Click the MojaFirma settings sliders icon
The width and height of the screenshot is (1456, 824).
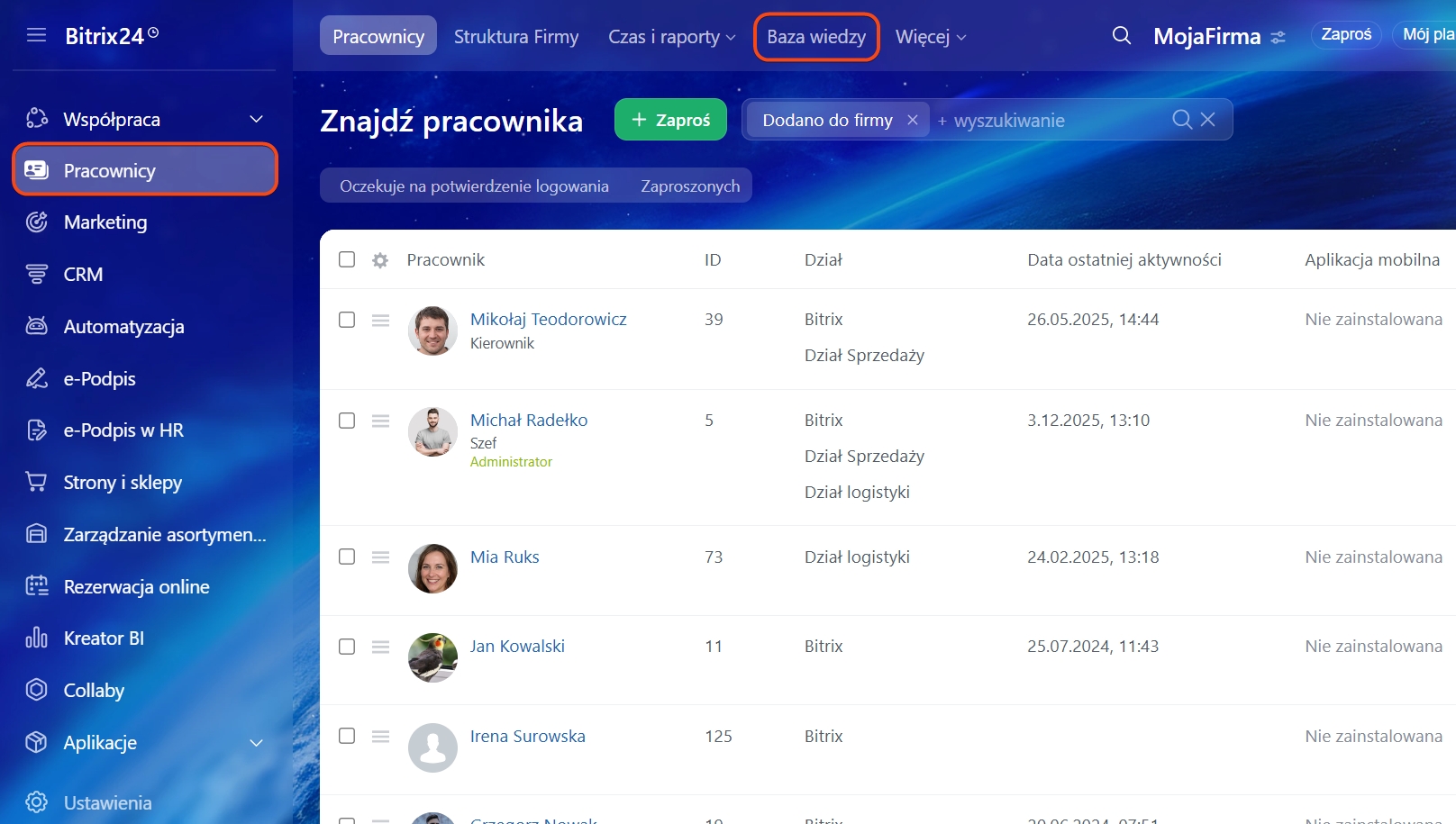click(1278, 38)
